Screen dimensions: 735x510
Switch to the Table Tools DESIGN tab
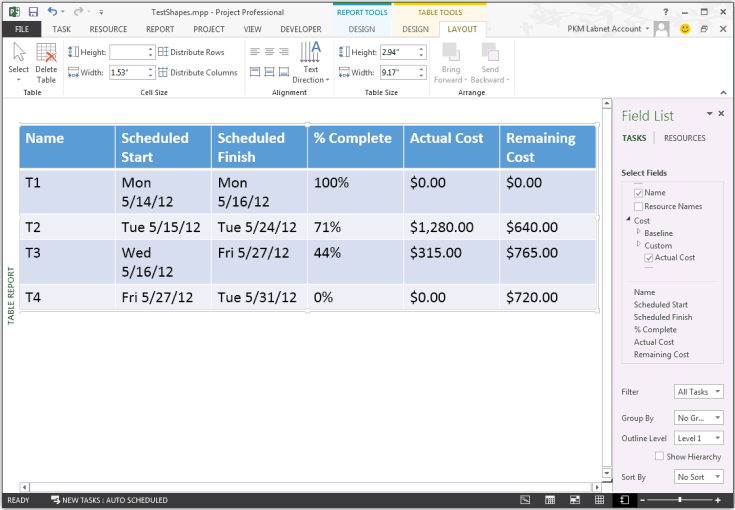point(415,30)
